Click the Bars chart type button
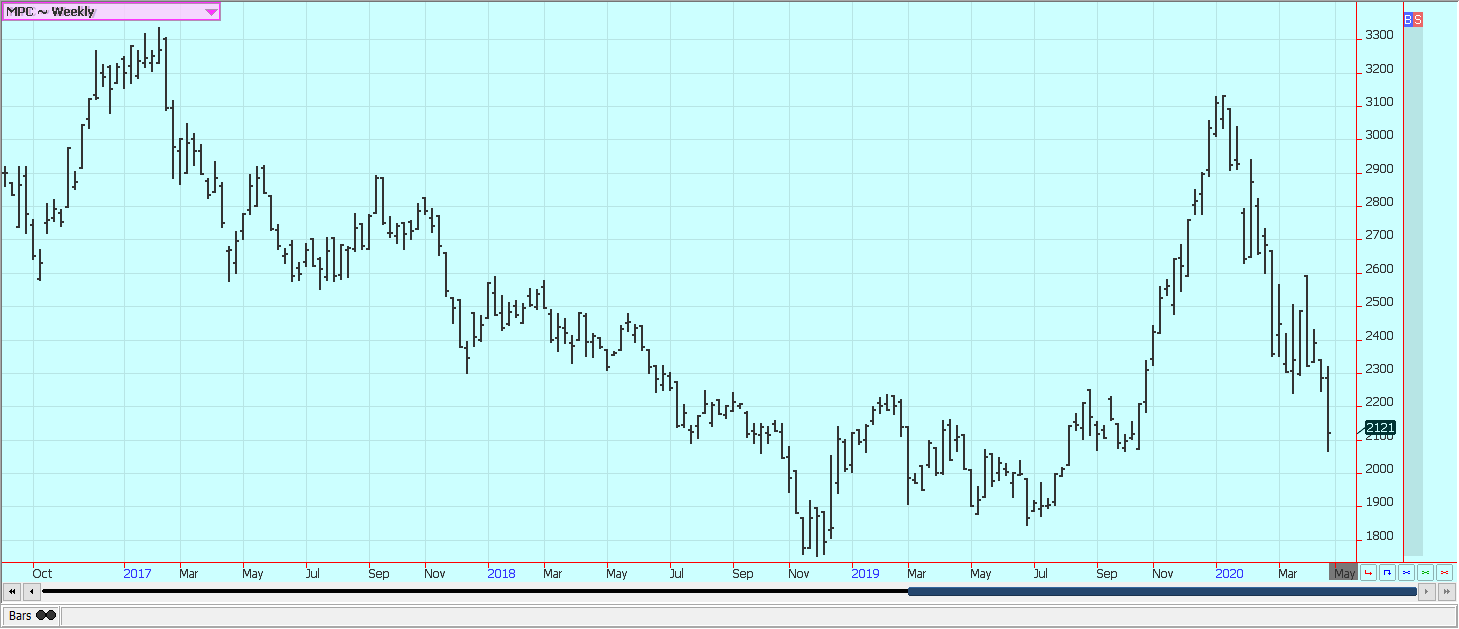The width and height of the screenshot is (1459, 629). point(31,616)
